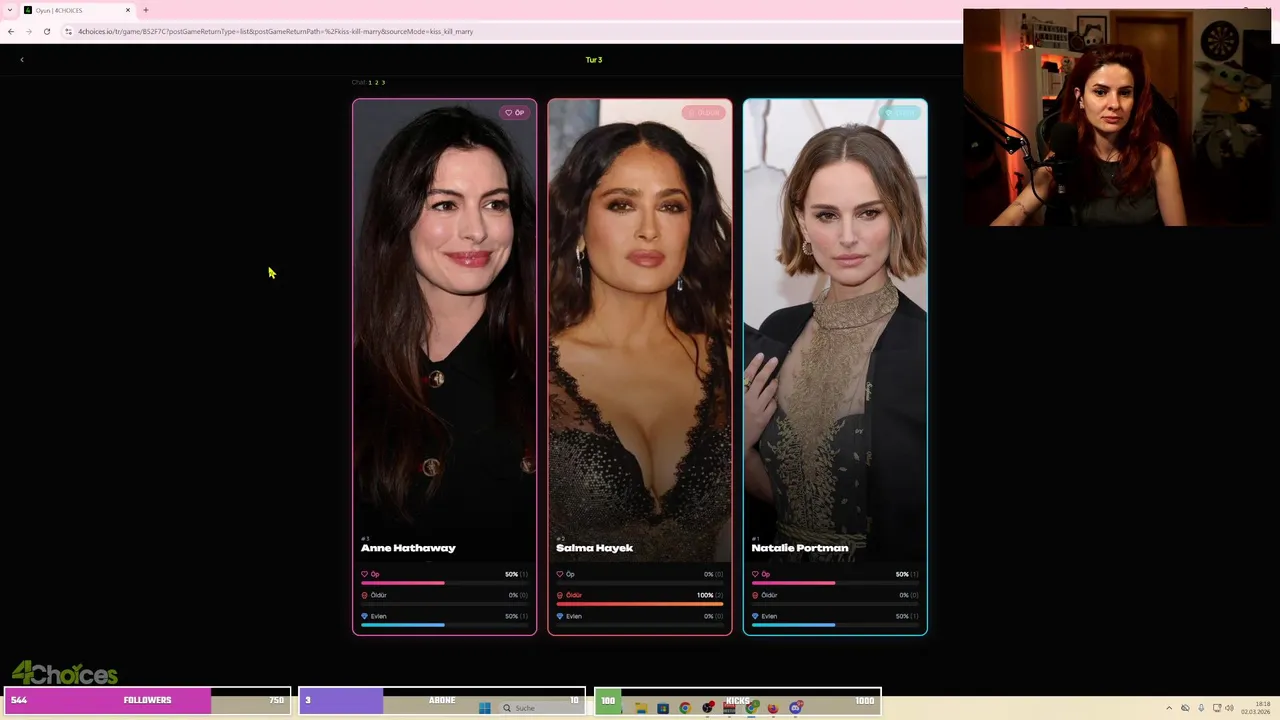Click Anne Hathaway's Evlen diamond icon

(x=365, y=616)
